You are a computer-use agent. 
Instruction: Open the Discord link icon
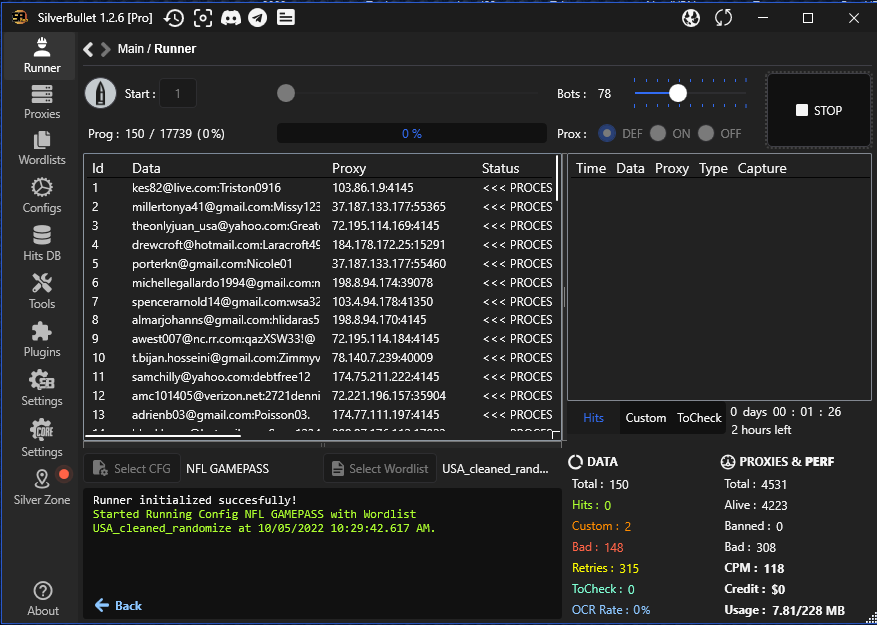tap(231, 18)
